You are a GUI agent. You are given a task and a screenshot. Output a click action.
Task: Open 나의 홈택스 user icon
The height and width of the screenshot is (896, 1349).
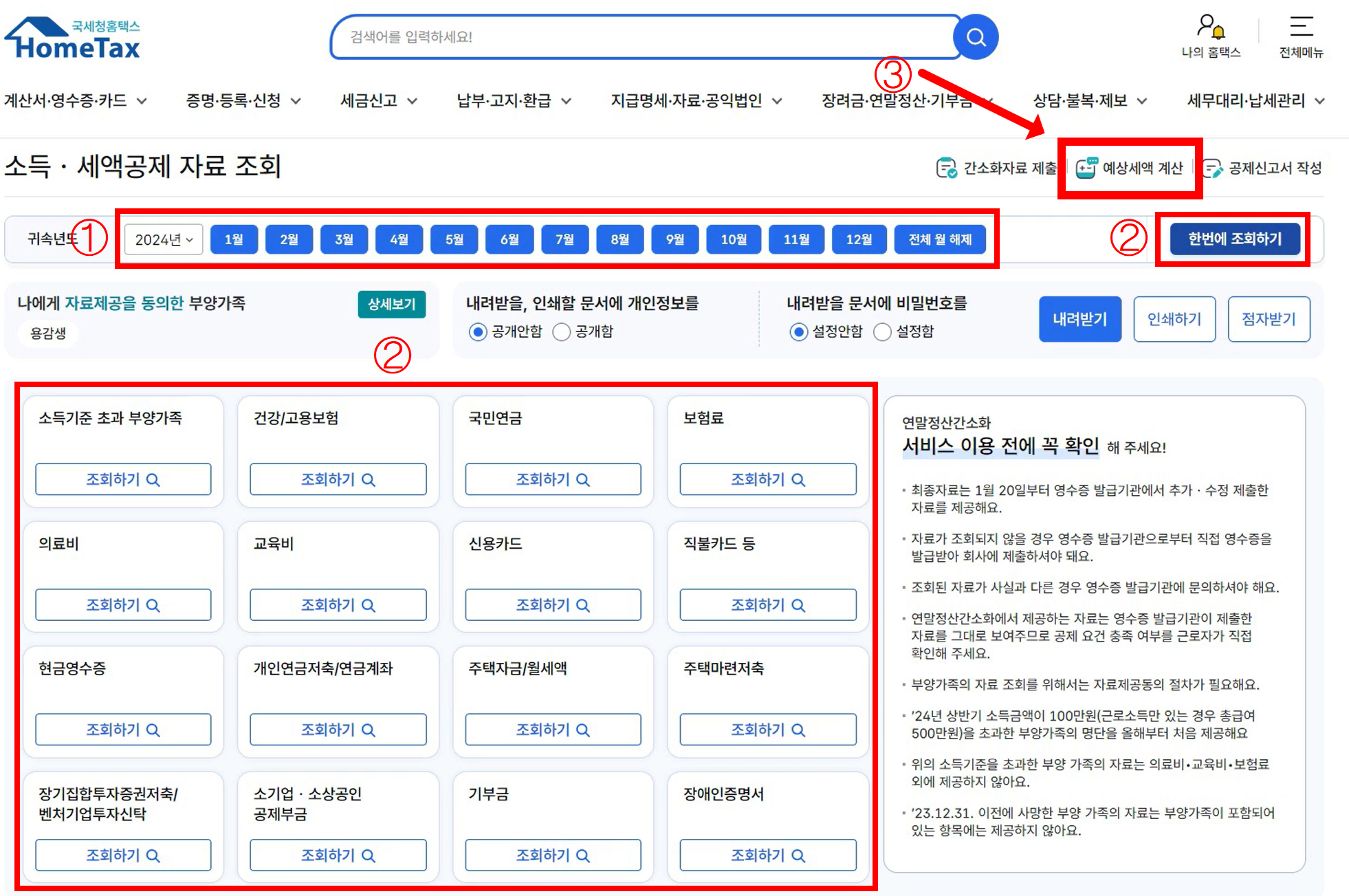pos(1210,28)
